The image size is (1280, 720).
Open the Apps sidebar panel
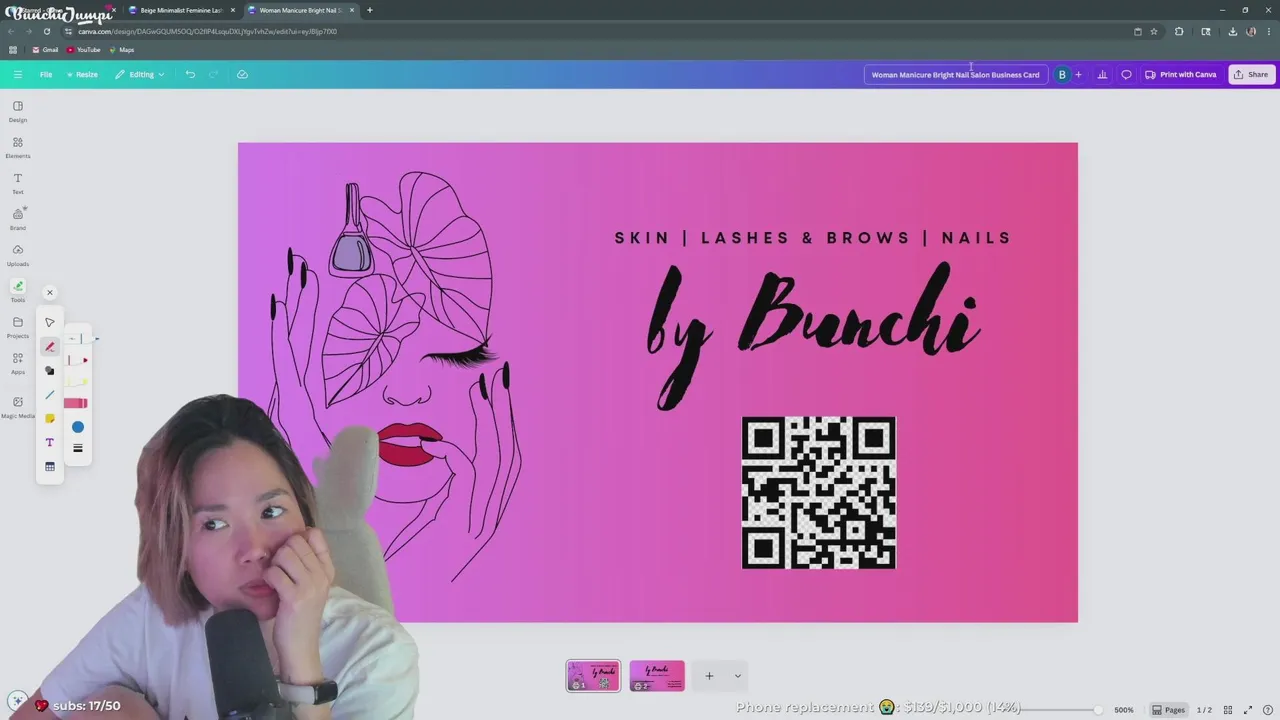click(x=18, y=363)
